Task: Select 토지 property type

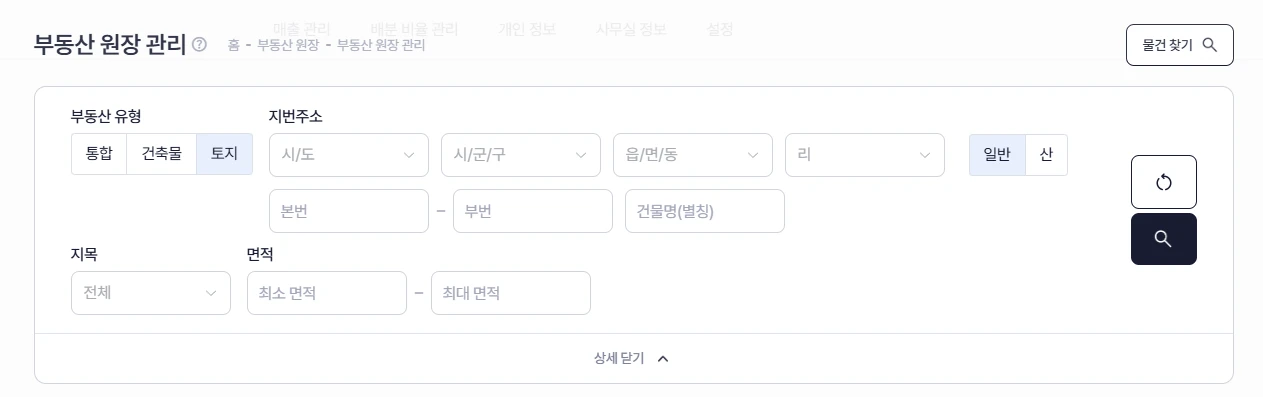Action: [224, 154]
